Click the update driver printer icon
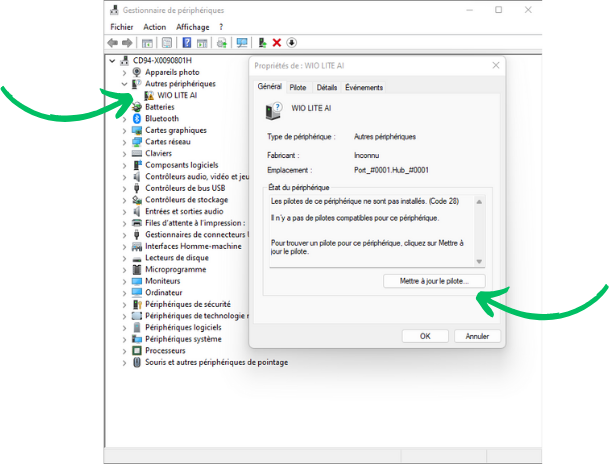 [222, 43]
